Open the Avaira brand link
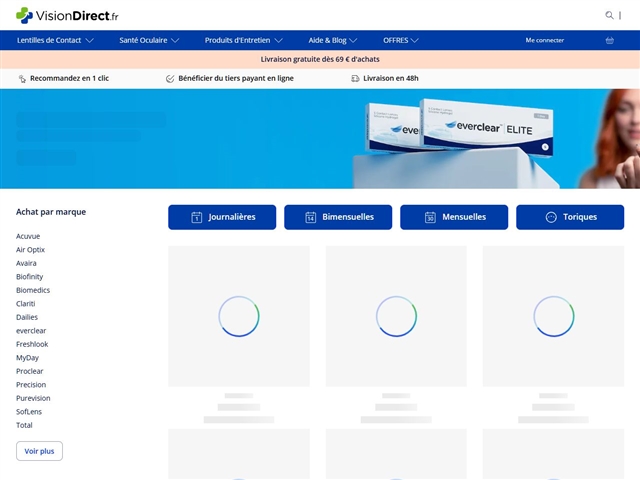The image size is (640, 480). 26,263
